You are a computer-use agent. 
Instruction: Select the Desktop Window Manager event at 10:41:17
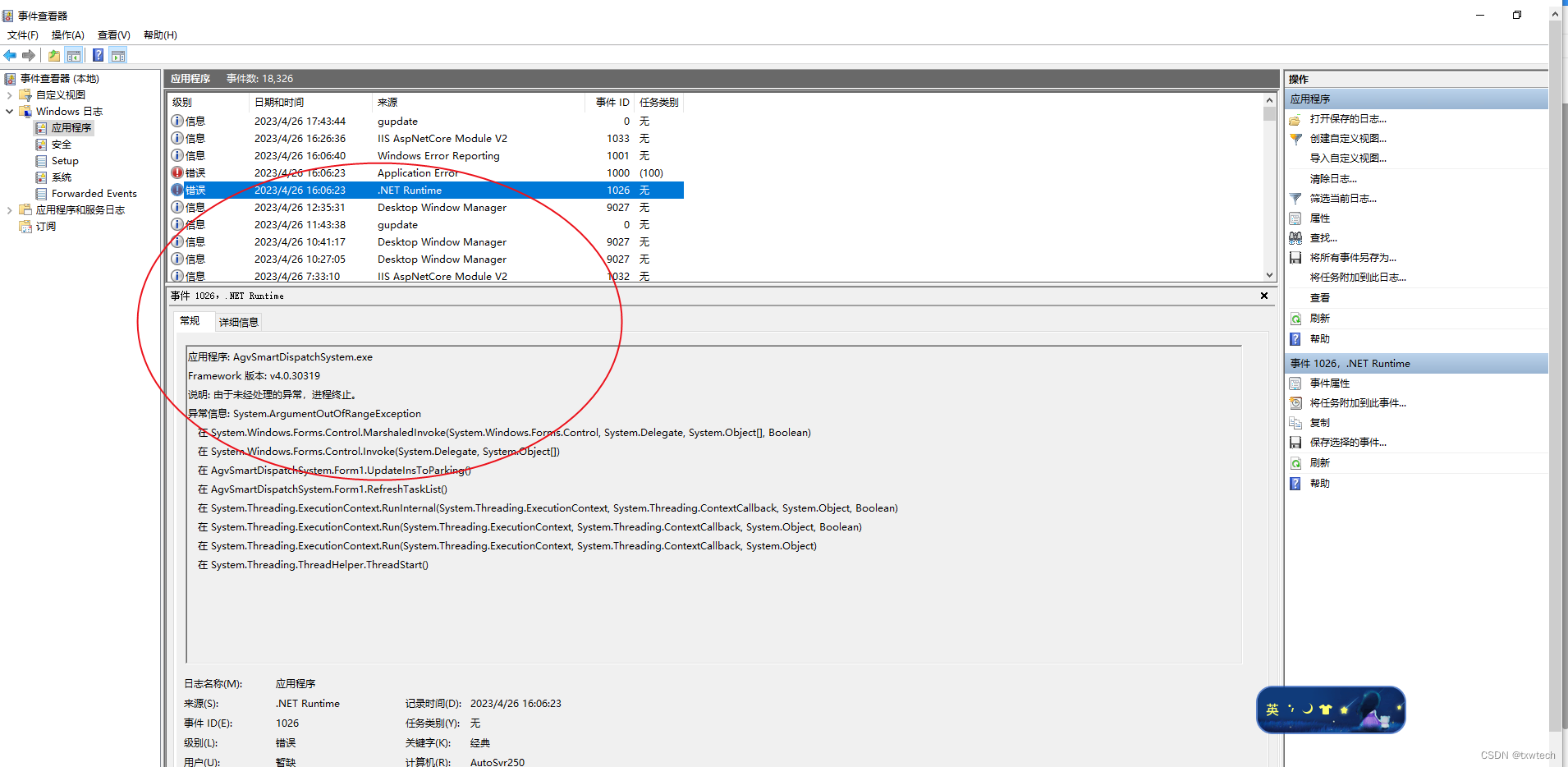425,242
